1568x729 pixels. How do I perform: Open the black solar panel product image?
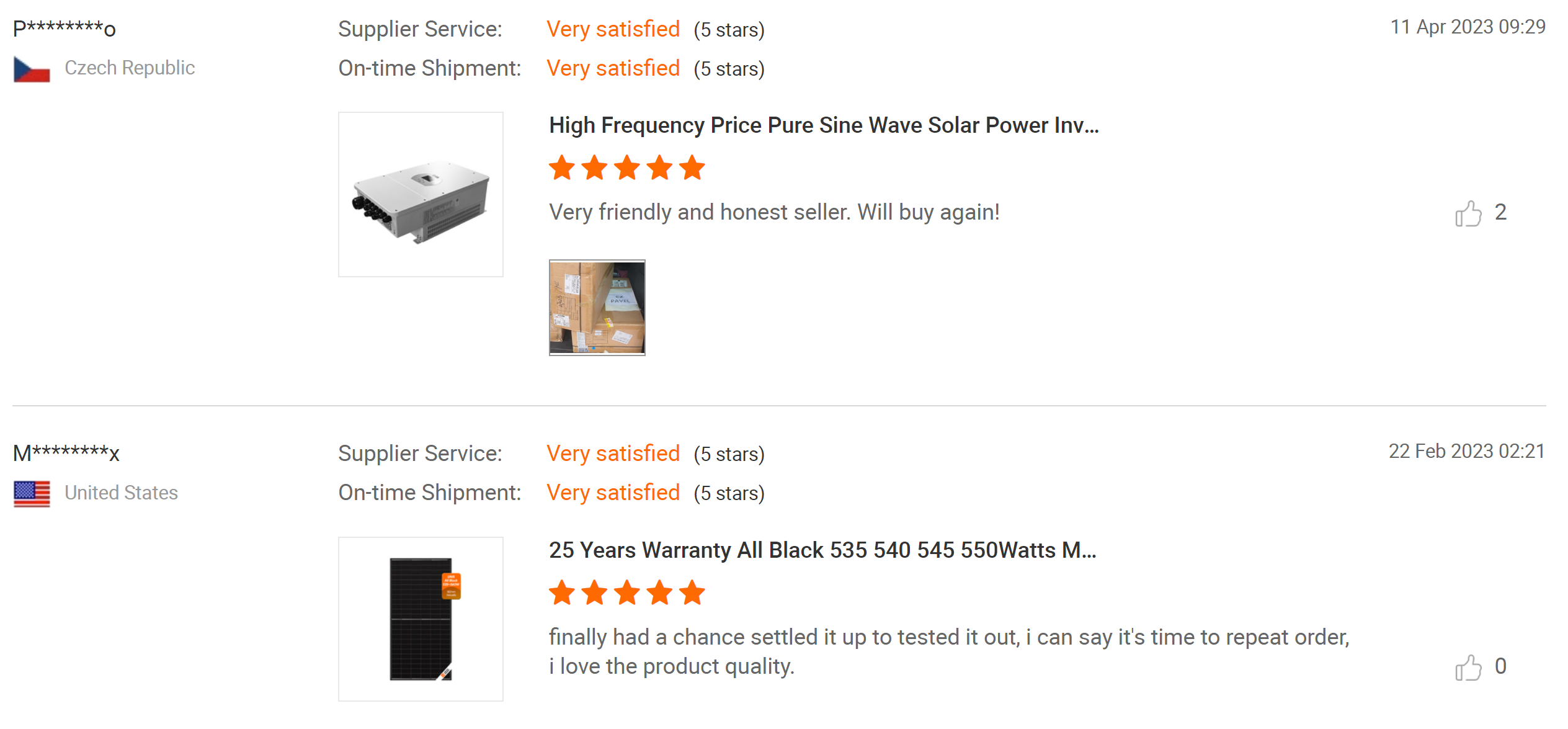421,619
